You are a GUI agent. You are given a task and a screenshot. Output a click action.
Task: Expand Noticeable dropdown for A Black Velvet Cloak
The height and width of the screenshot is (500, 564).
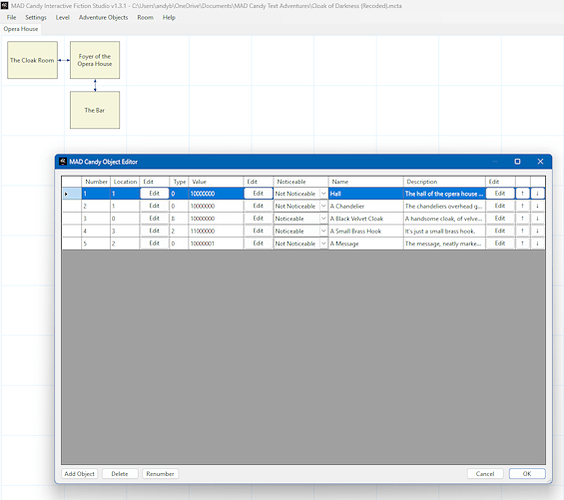[x=323, y=218]
